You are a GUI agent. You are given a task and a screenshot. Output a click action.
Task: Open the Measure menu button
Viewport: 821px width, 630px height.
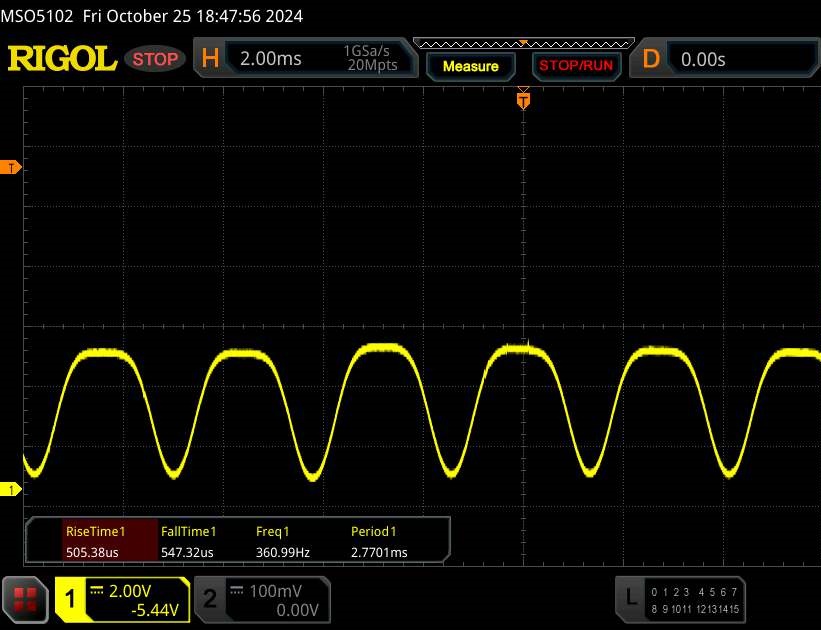(x=470, y=66)
